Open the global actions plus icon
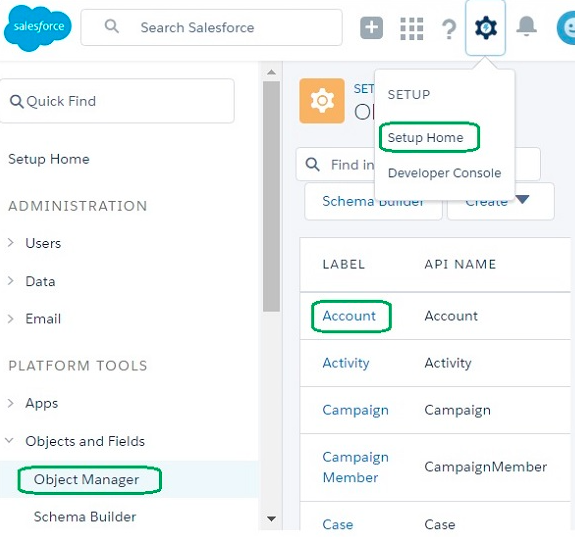The height and width of the screenshot is (537, 575). (x=371, y=28)
